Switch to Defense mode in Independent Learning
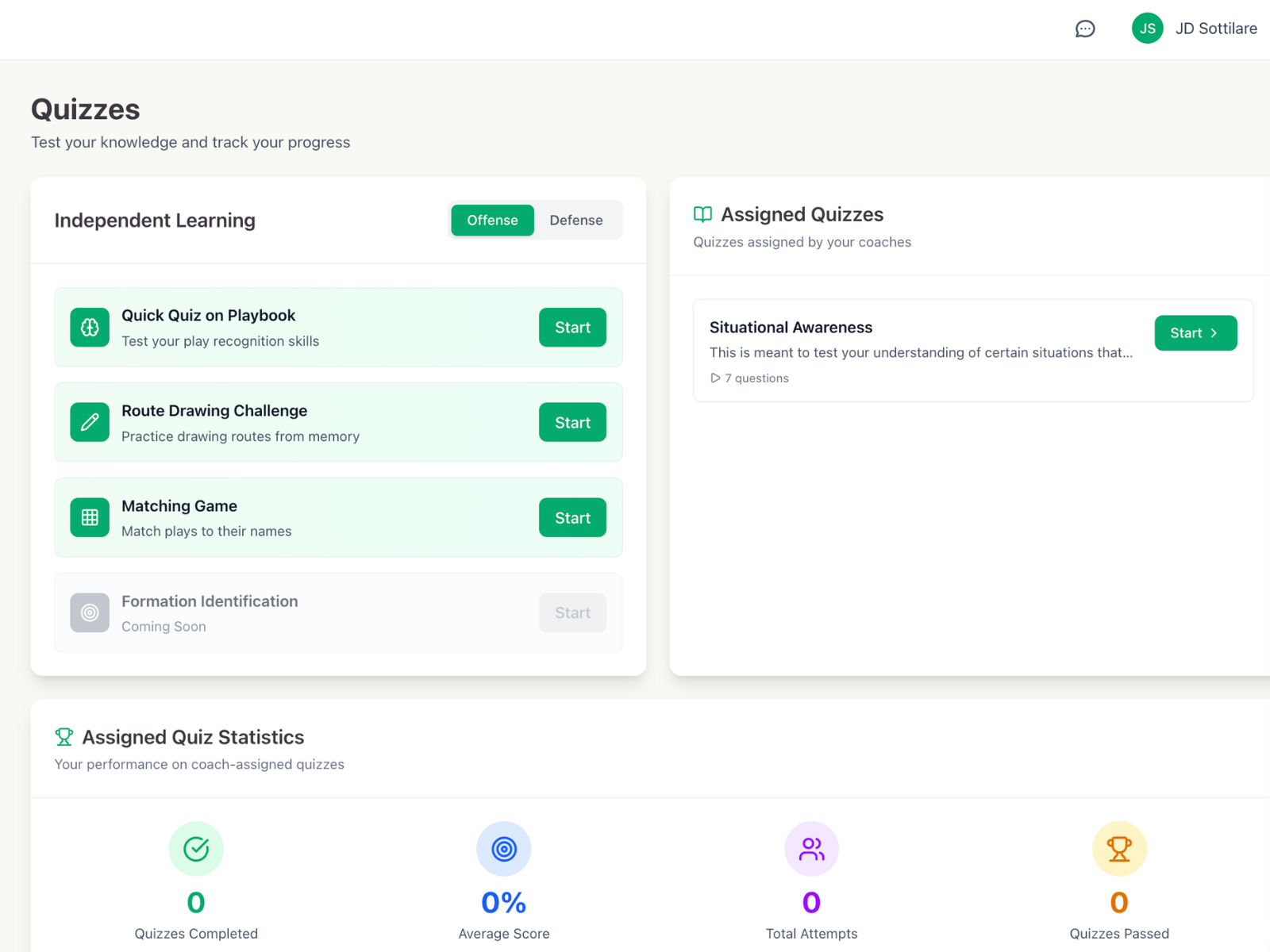1270x952 pixels. coord(576,220)
